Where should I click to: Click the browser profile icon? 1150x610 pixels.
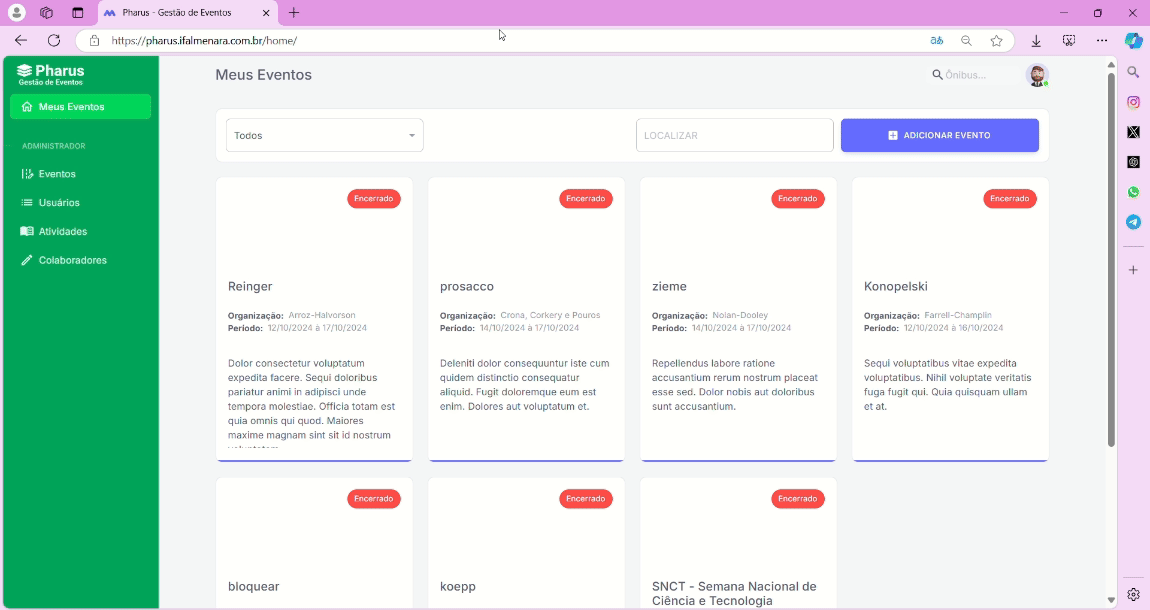16,12
